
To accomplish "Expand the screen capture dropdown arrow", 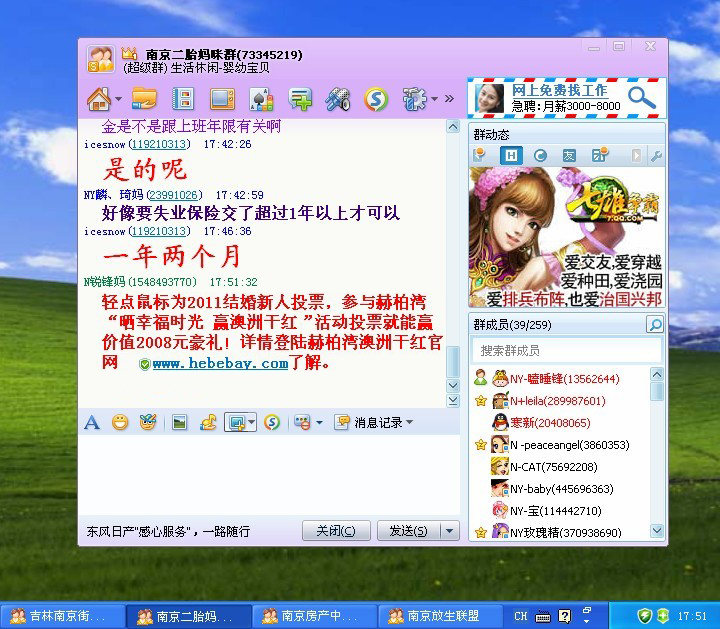I will point(252,422).
